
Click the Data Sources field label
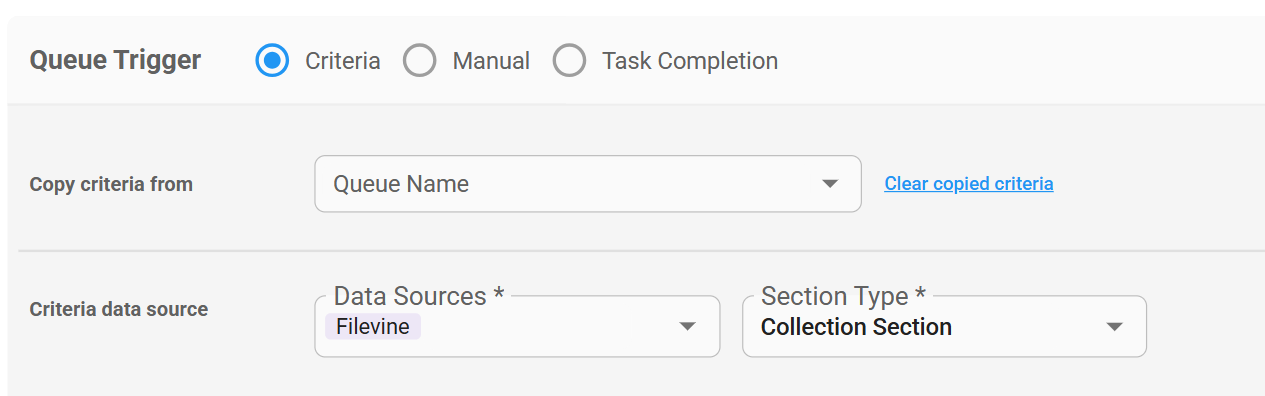click(419, 296)
